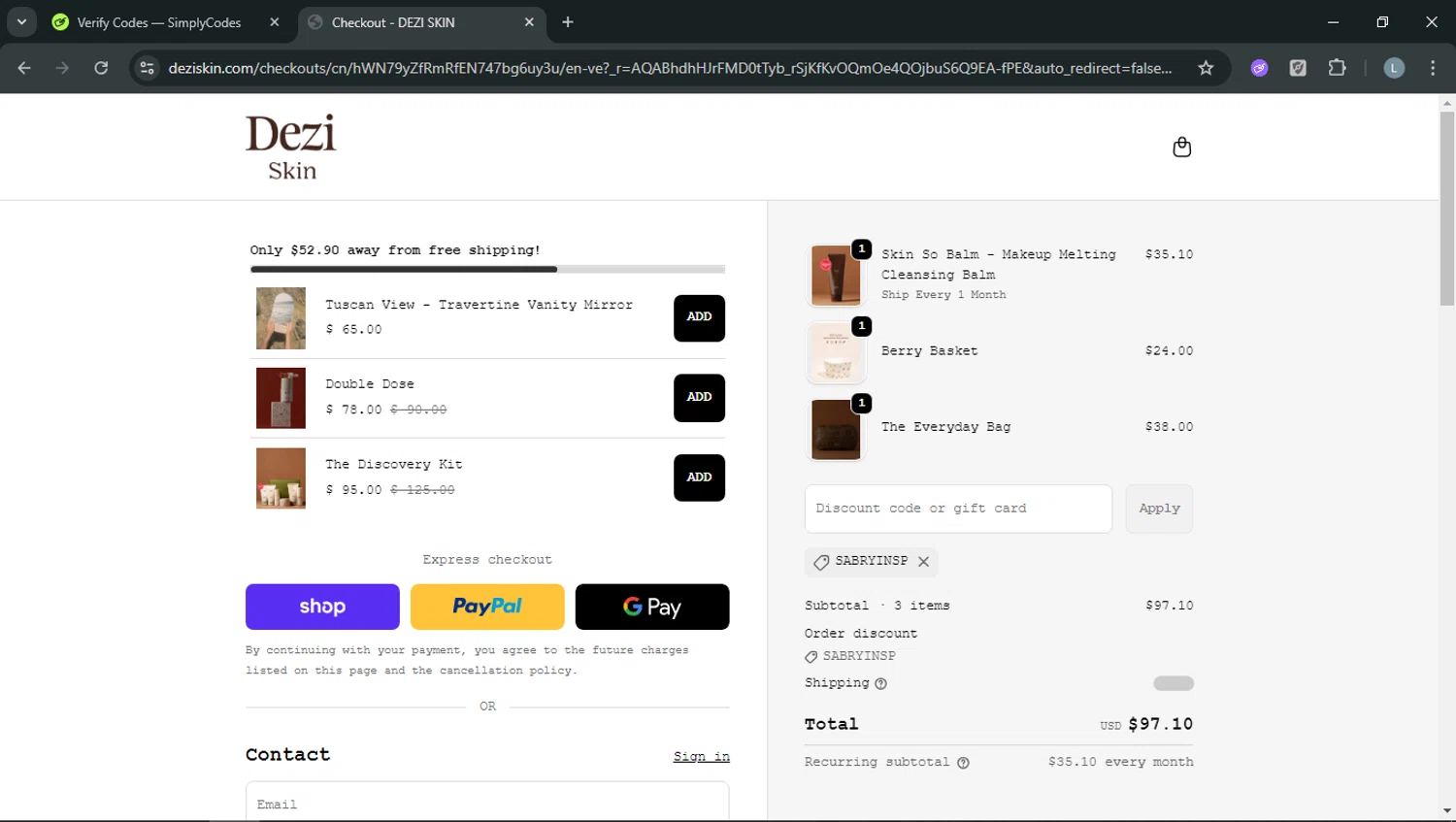Open the Chrome profile avatar
Image resolution: width=1456 pixels, height=822 pixels.
click(1394, 68)
